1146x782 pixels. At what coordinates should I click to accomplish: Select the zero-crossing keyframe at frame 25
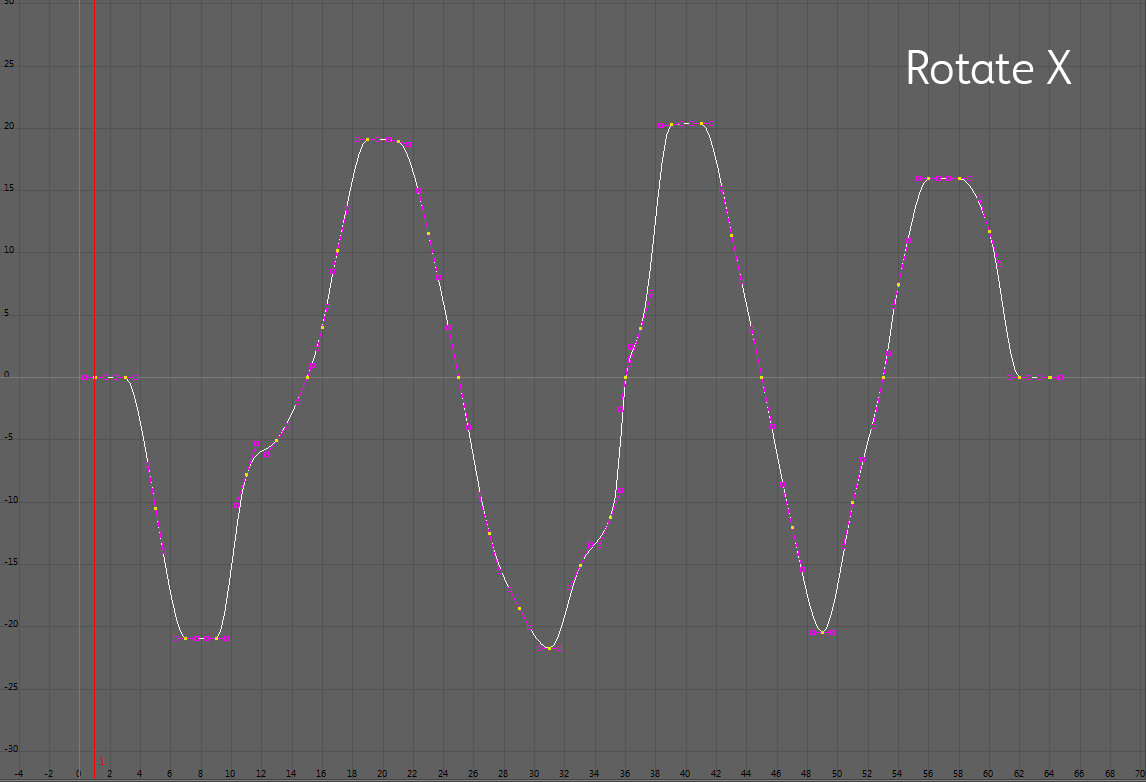tap(458, 377)
